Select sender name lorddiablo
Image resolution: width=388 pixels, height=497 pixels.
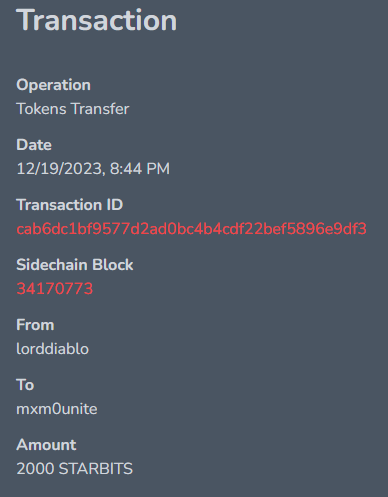click(52, 349)
